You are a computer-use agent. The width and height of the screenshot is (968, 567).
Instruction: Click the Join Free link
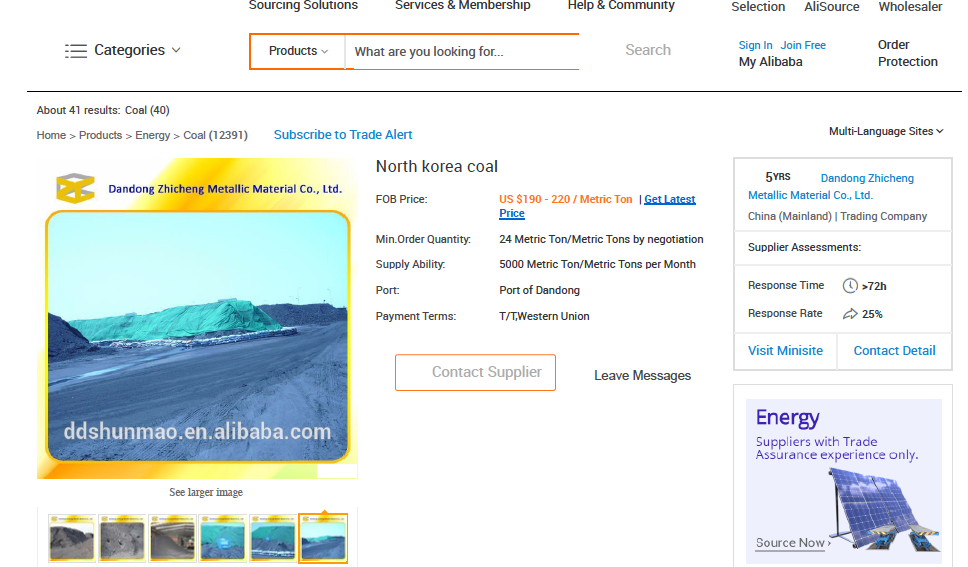(803, 45)
